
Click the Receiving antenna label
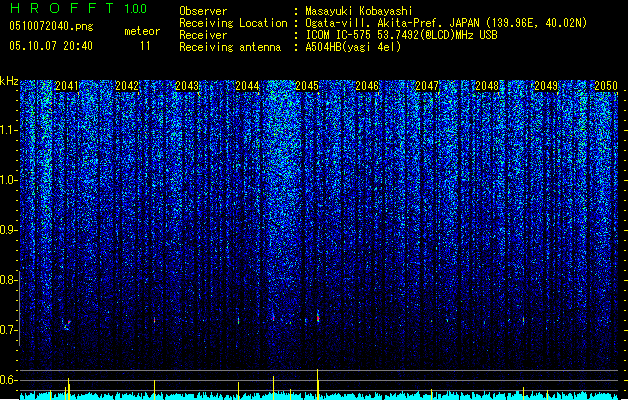tap(230, 47)
